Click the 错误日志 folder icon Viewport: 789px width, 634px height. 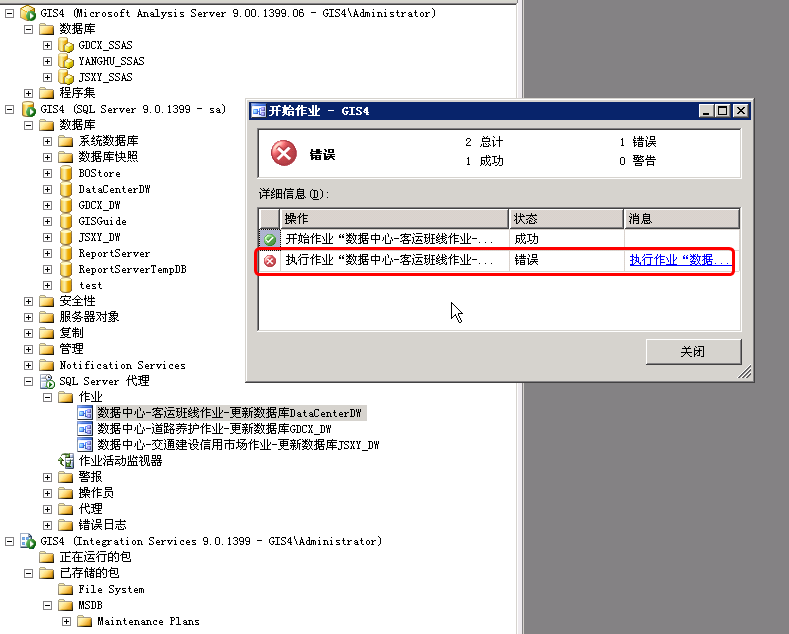[x=66, y=525]
